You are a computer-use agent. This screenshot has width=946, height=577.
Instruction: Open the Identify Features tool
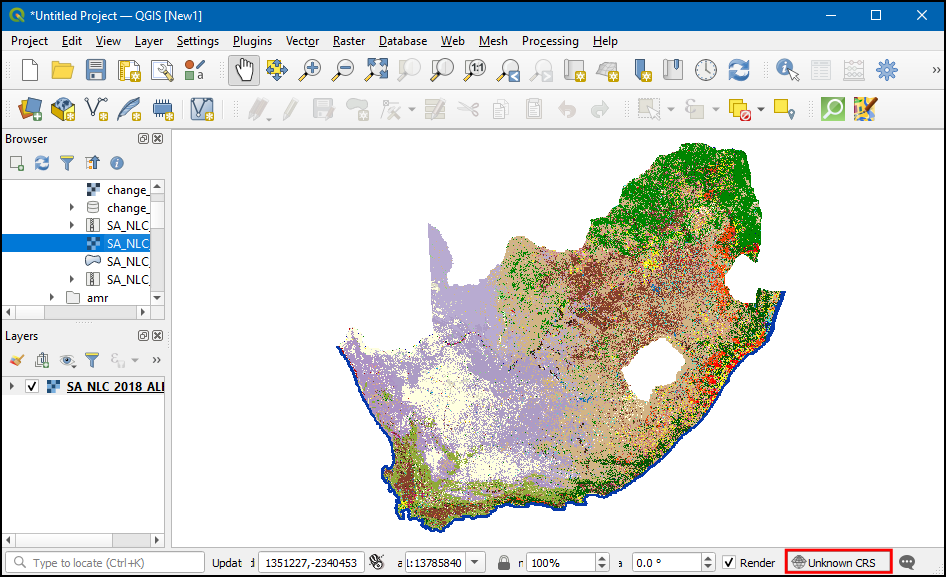tap(788, 70)
